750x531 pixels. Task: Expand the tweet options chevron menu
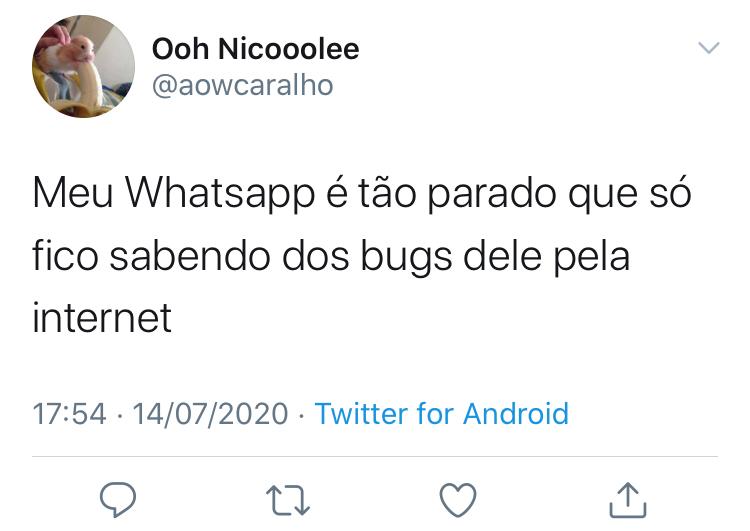point(708,47)
